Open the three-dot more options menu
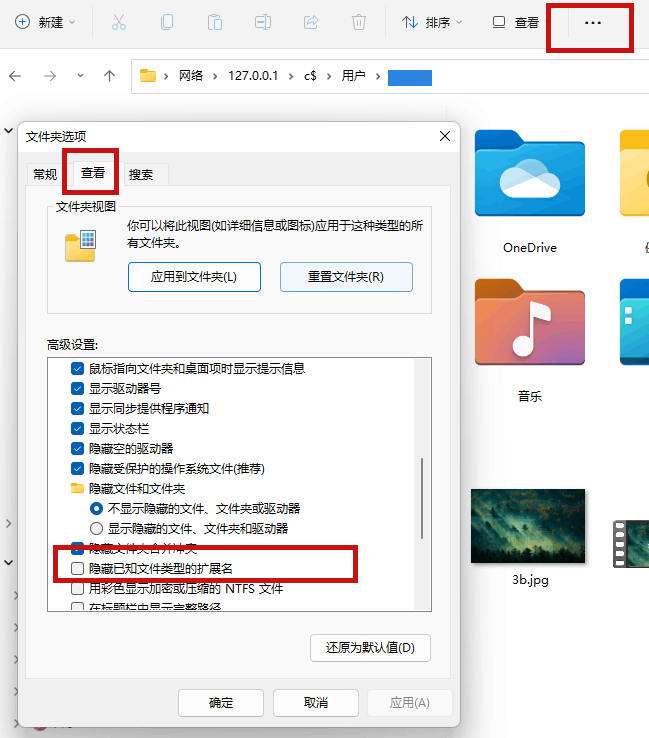 tap(593, 22)
